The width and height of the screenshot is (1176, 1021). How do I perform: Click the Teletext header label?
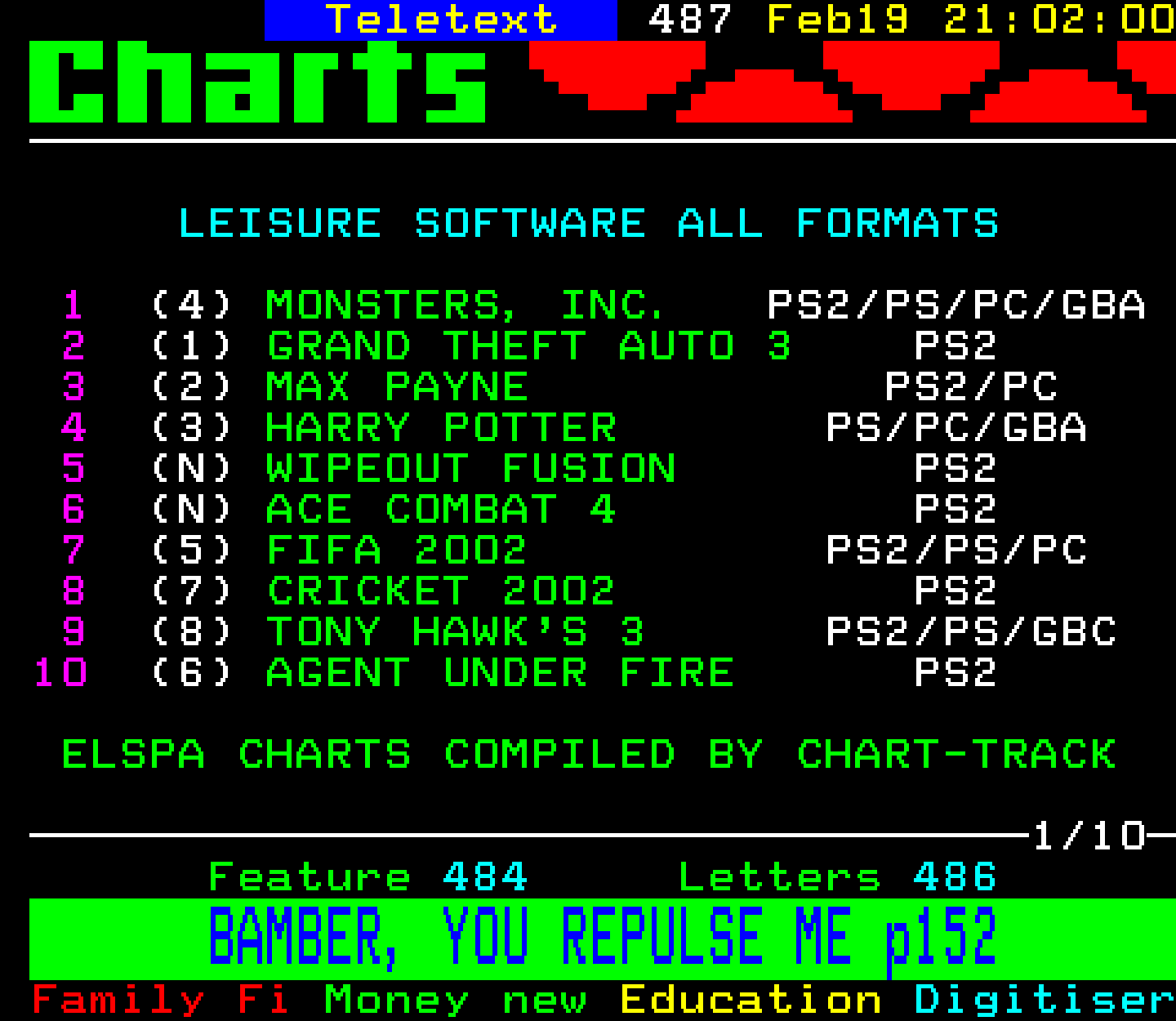point(441,20)
